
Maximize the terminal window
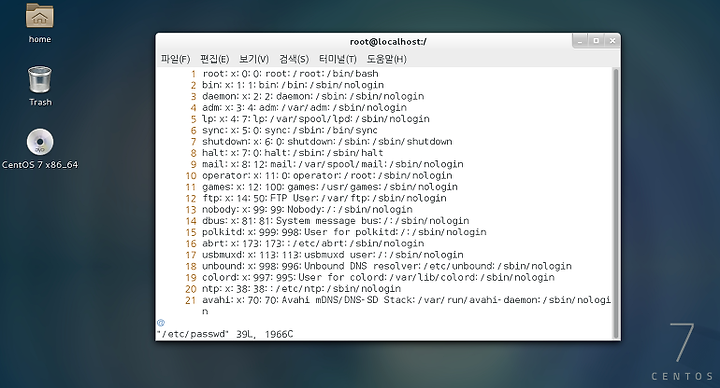coord(596,41)
